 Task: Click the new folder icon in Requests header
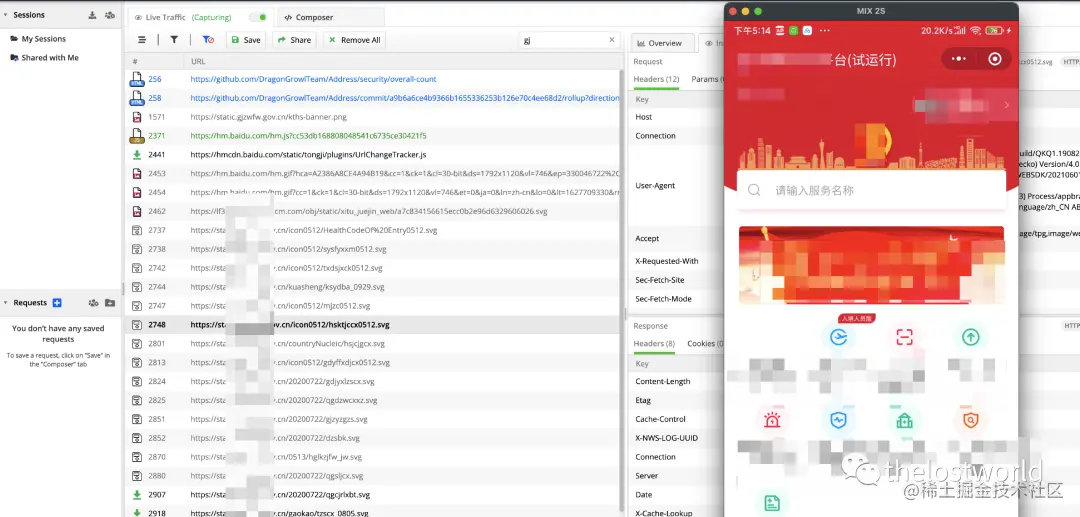coord(110,303)
